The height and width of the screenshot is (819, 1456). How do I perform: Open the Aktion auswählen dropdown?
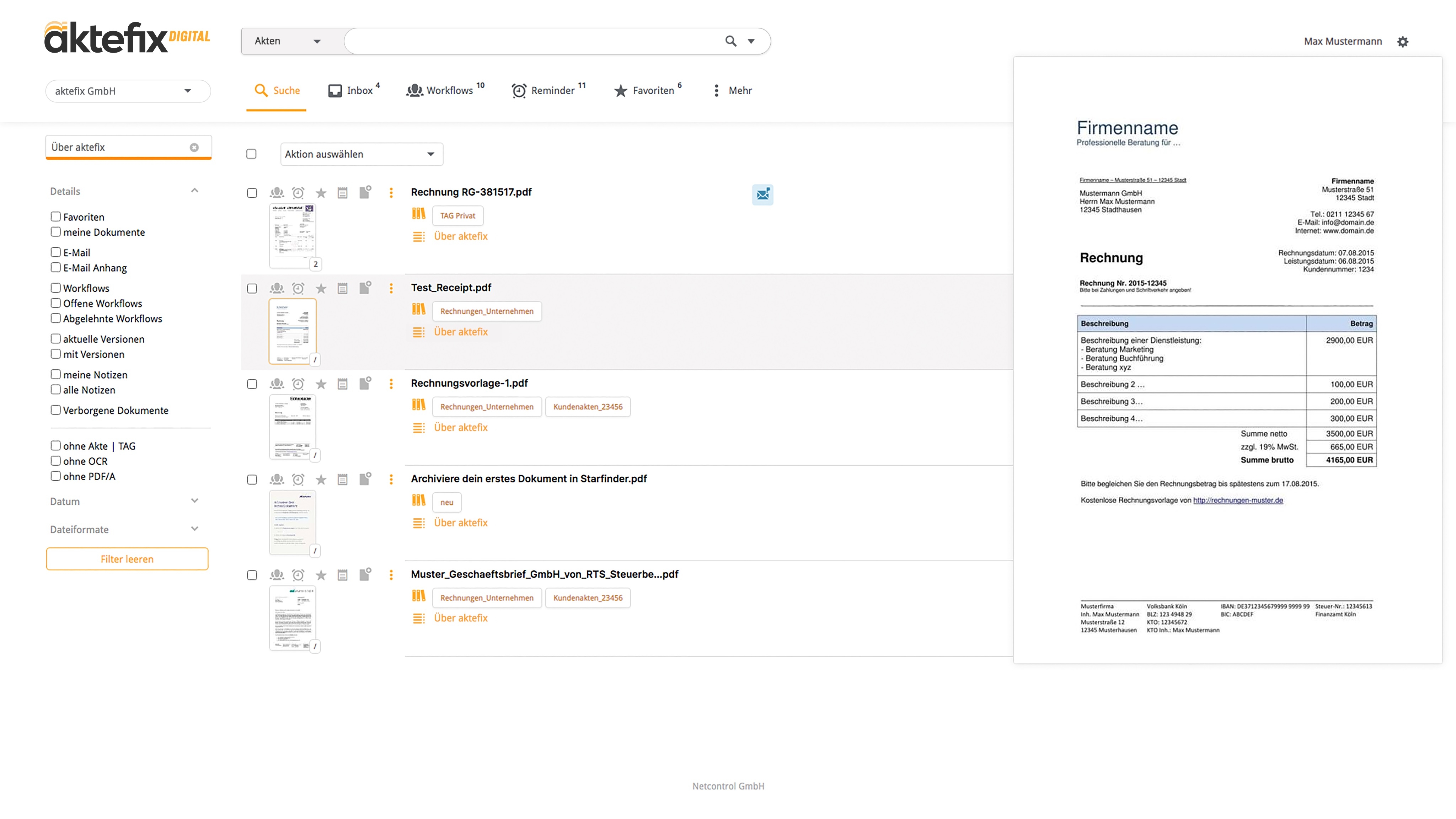361,154
